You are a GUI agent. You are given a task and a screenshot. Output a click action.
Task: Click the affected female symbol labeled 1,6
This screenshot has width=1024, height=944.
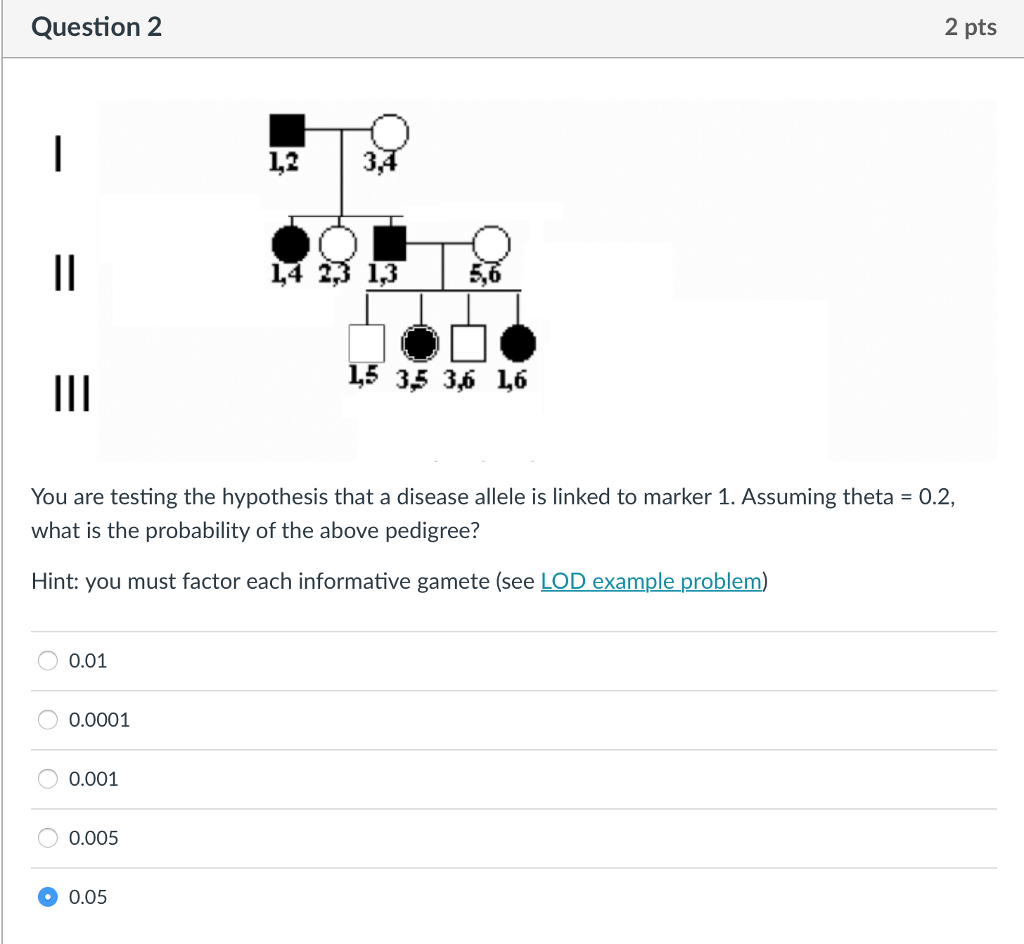coord(516,341)
